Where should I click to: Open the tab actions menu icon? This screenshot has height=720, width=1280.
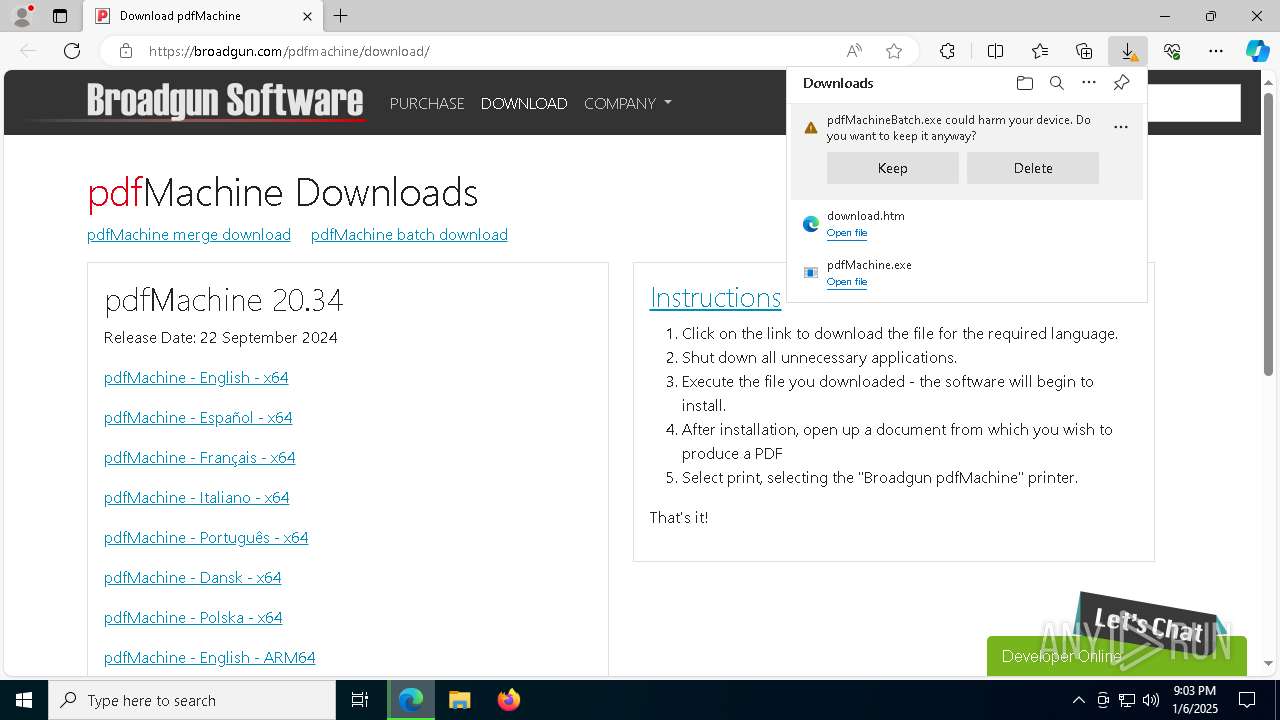tap(60, 16)
